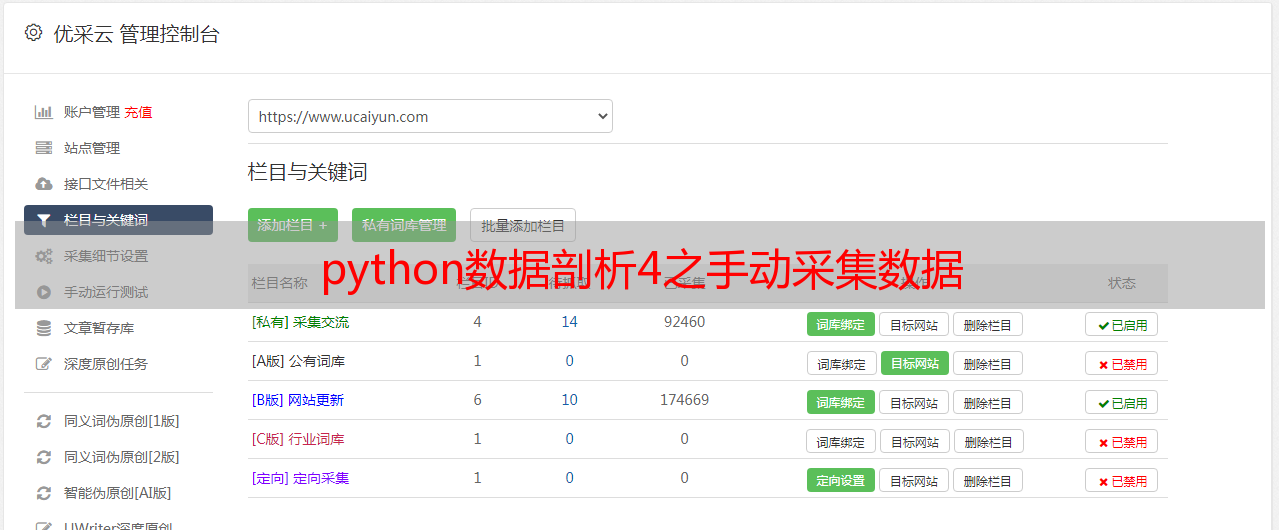Screen dimensions: 1279x530
Task: Click 目标网站 for 网站更新 row
Action: click(914, 402)
